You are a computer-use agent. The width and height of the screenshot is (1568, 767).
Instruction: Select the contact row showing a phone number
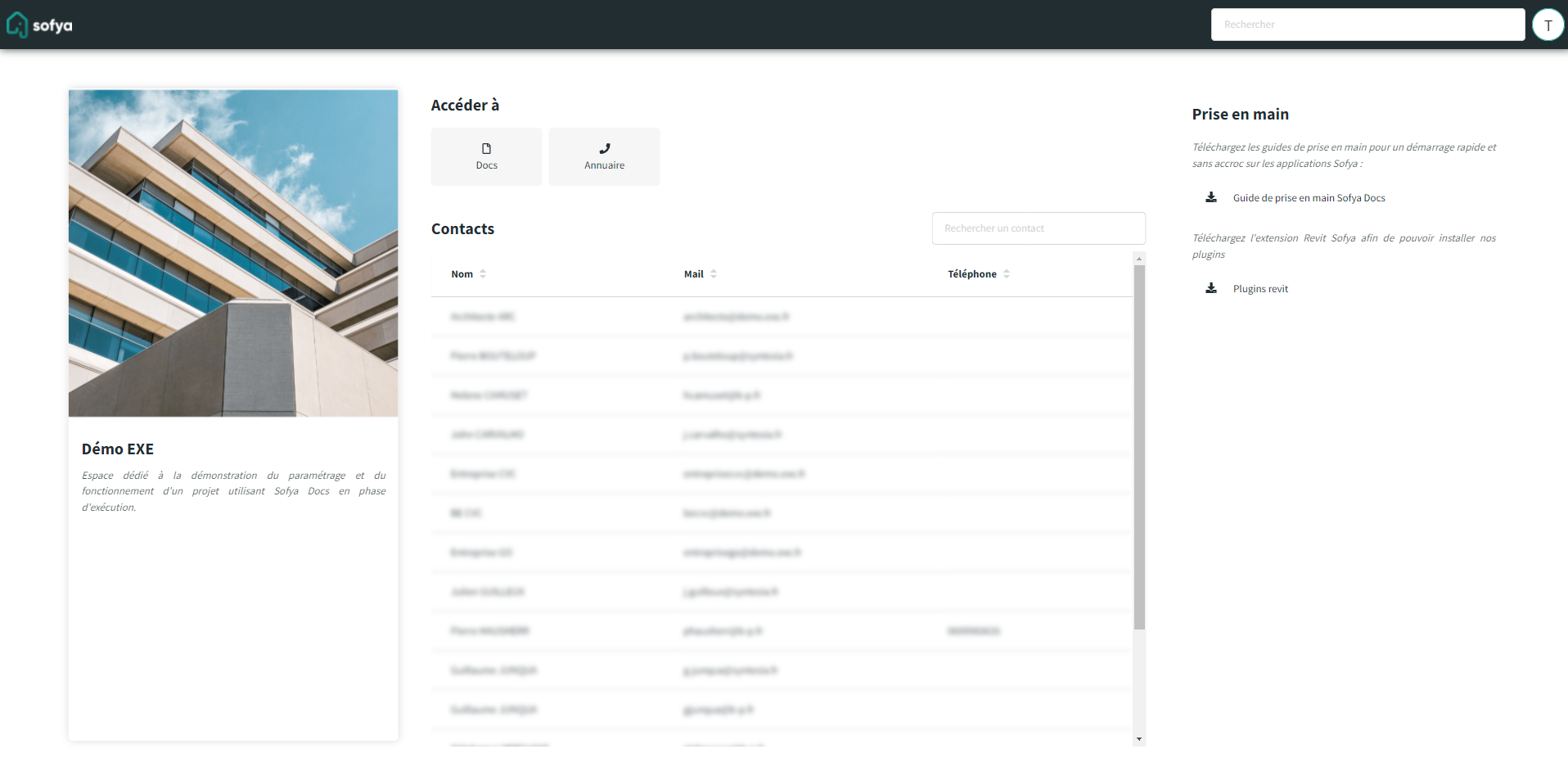[x=782, y=631]
